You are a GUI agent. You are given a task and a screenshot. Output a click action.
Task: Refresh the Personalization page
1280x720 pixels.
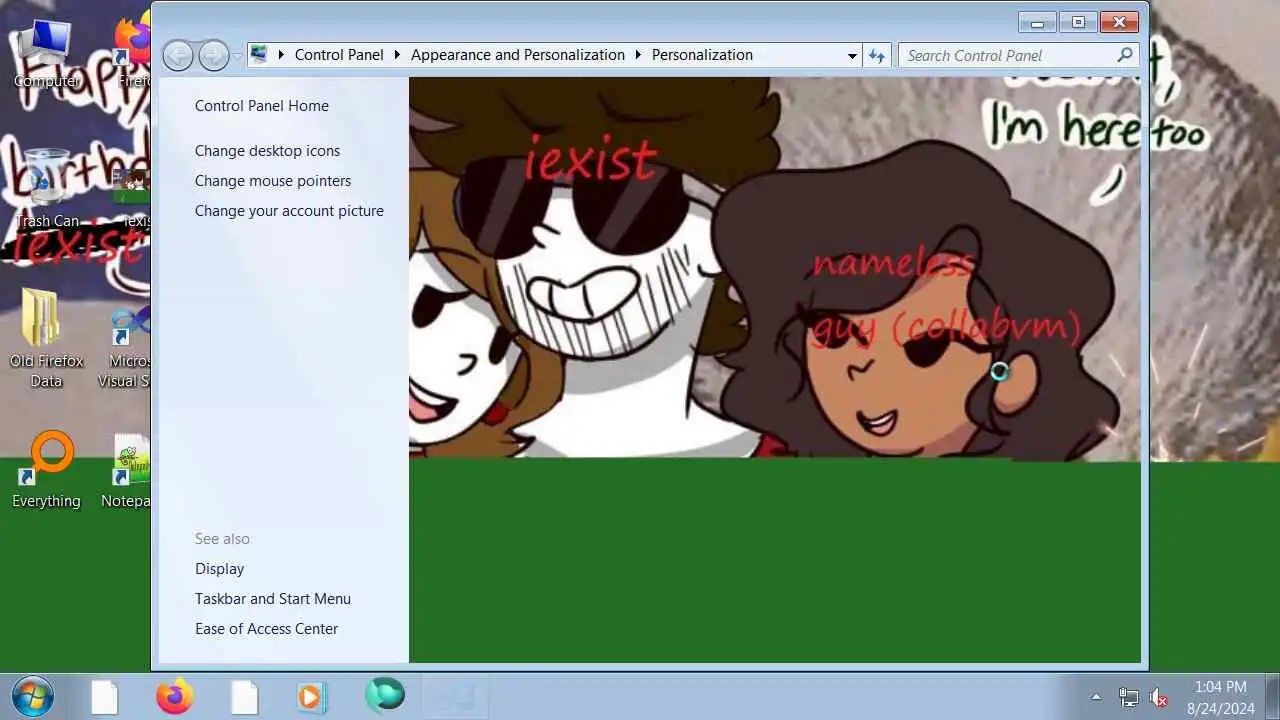877,55
